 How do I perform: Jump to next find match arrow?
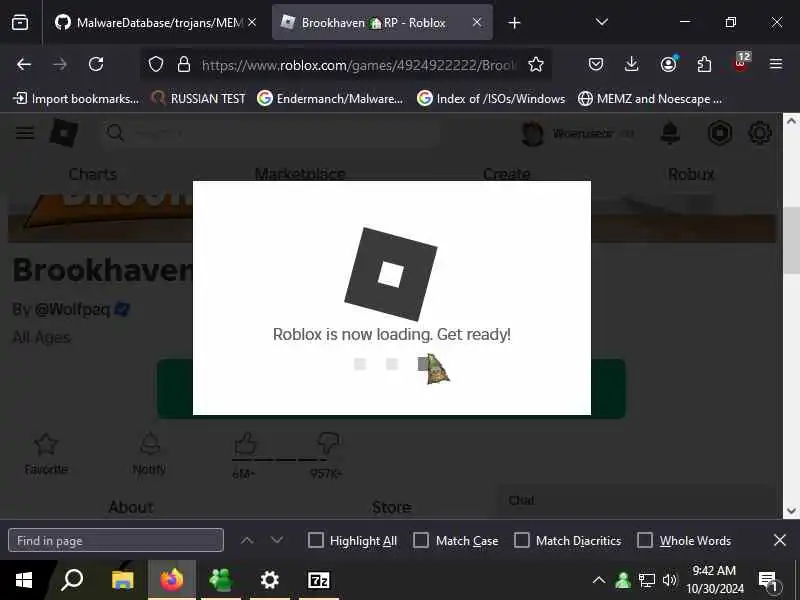coord(277,540)
